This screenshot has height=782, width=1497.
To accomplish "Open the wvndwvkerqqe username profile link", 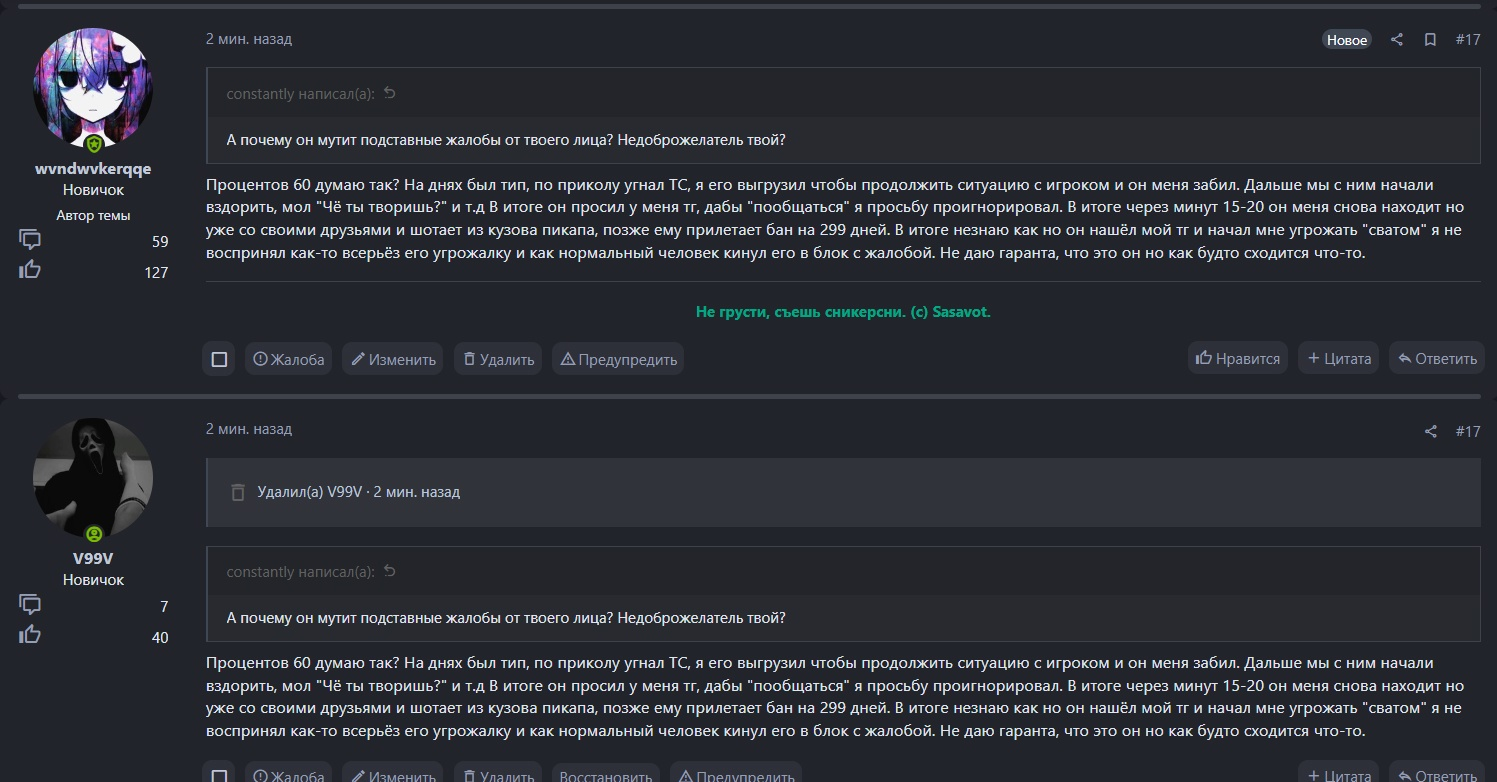I will [x=93, y=169].
